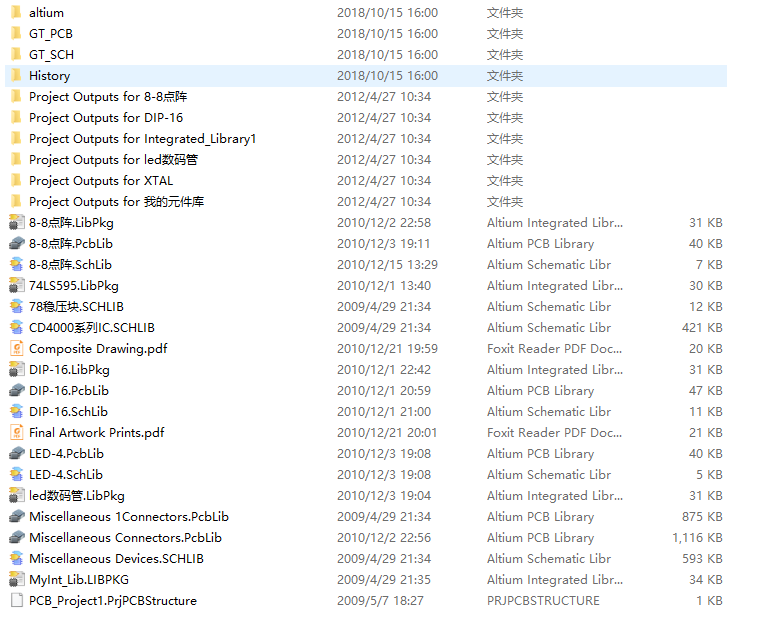757x620 pixels.
Task: Select file name 8-8点阵.LibPkg
Action: tap(71, 223)
